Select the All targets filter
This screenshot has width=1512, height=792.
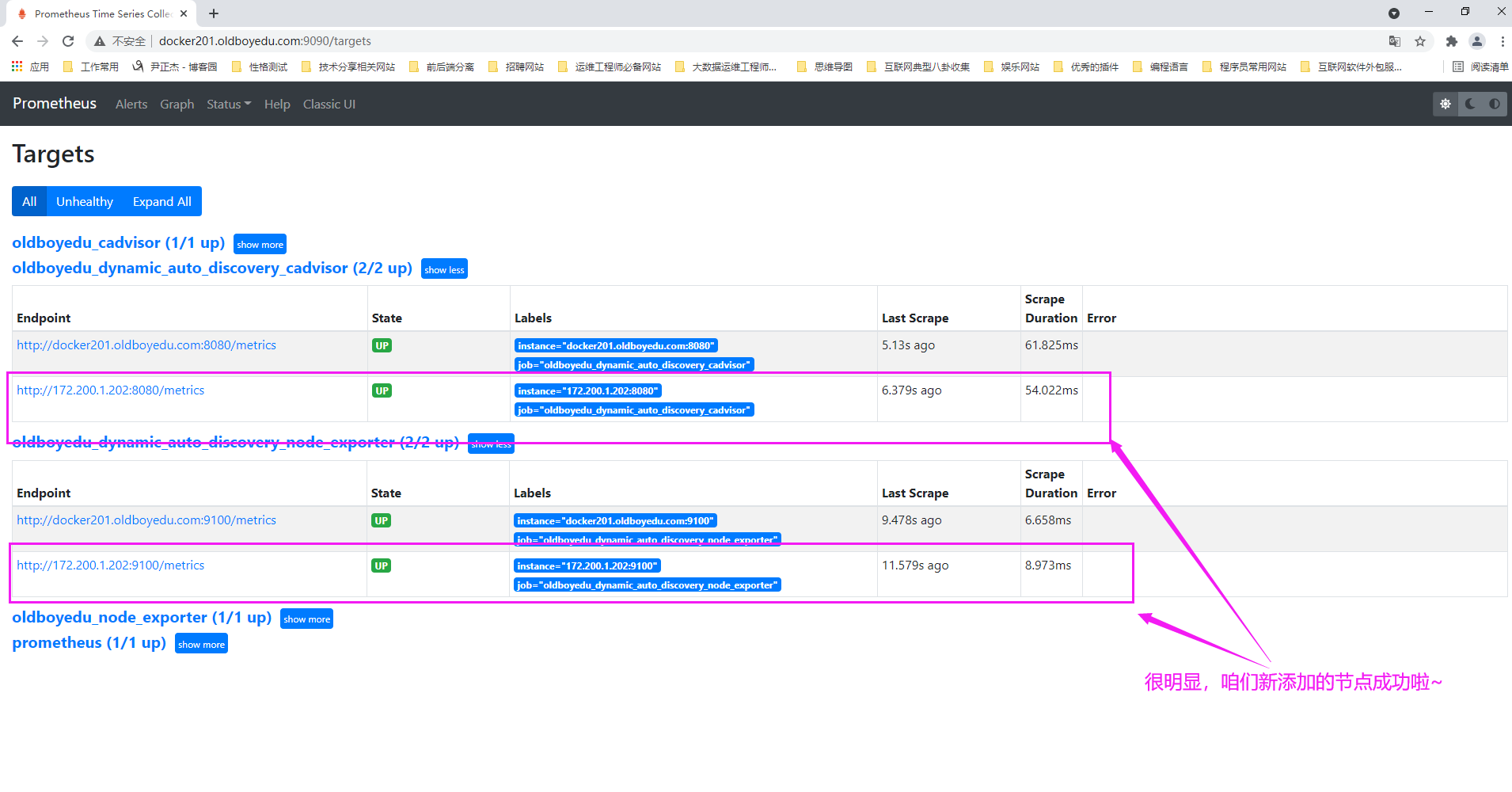click(x=29, y=201)
